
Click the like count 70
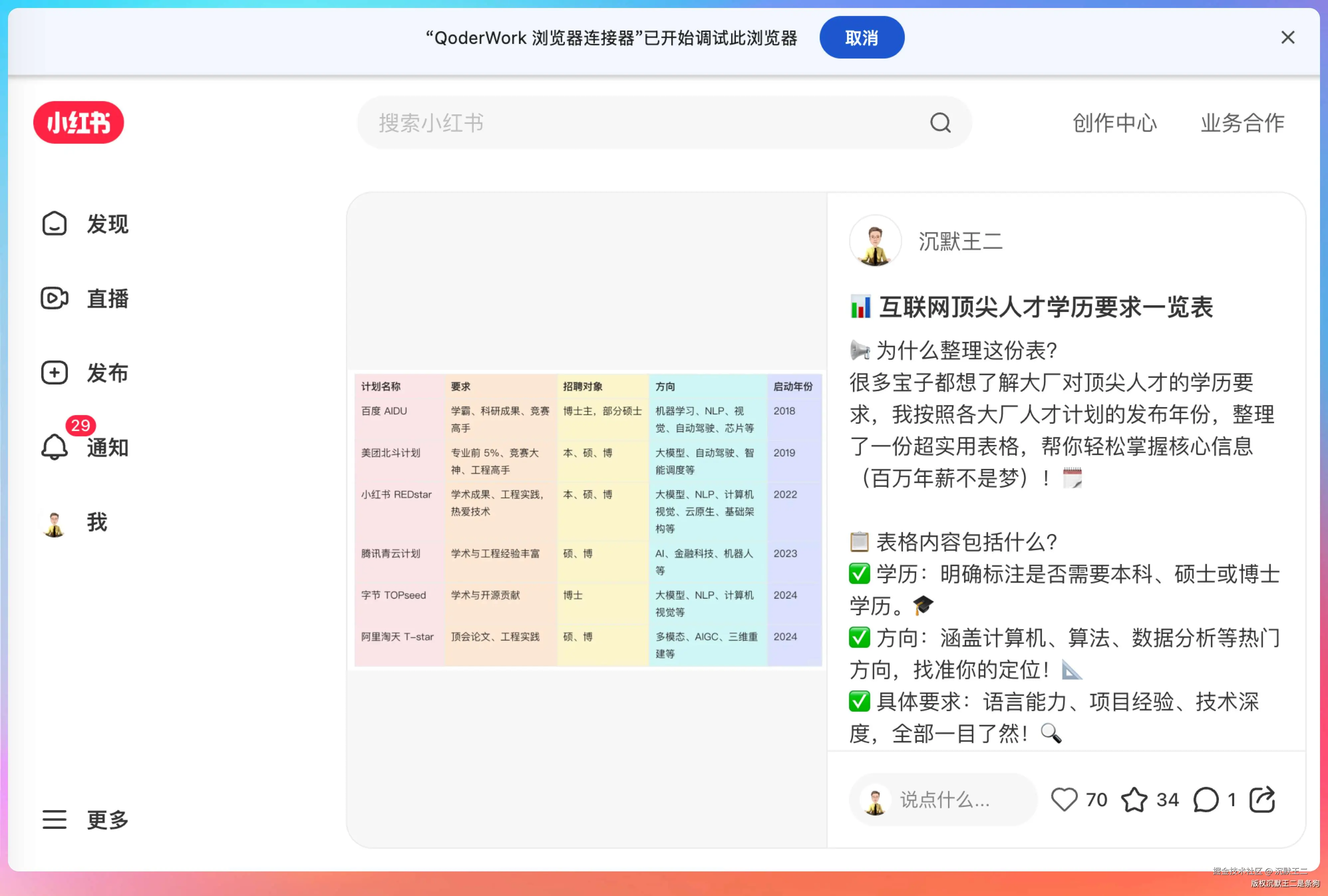pos(1096,800)
